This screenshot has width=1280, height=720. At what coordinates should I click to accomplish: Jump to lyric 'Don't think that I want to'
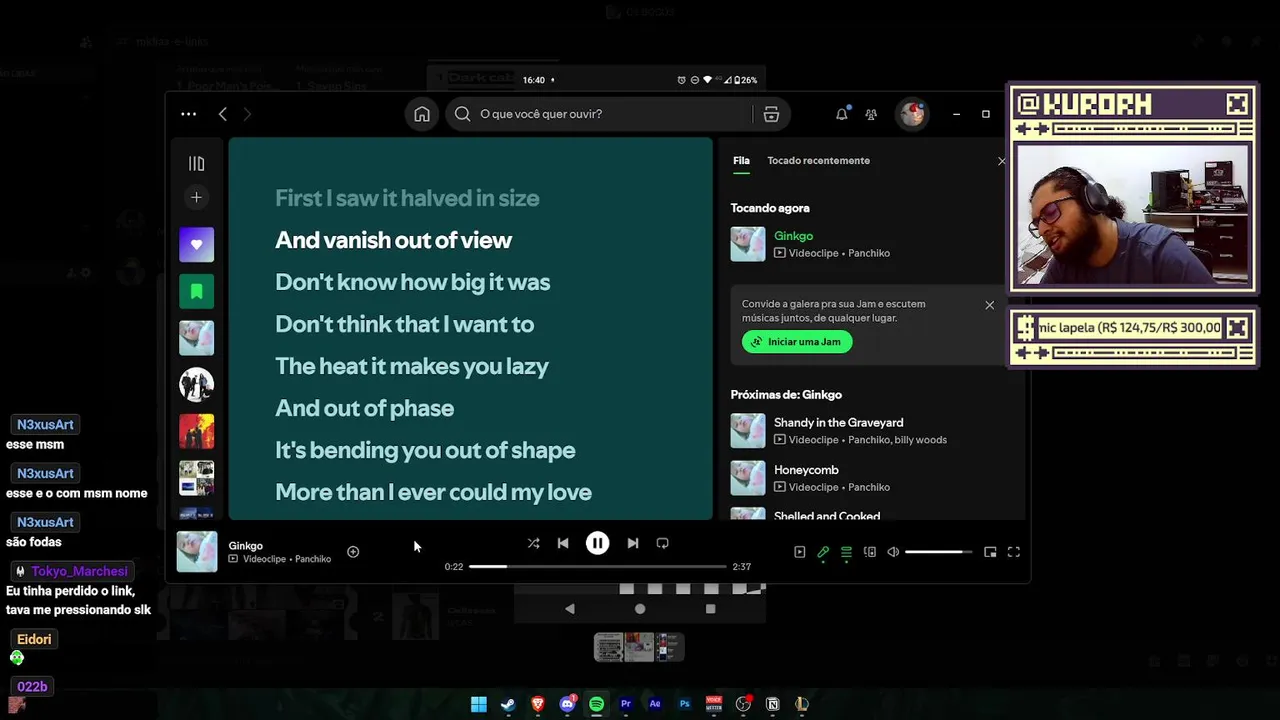(x=404, y=324)
